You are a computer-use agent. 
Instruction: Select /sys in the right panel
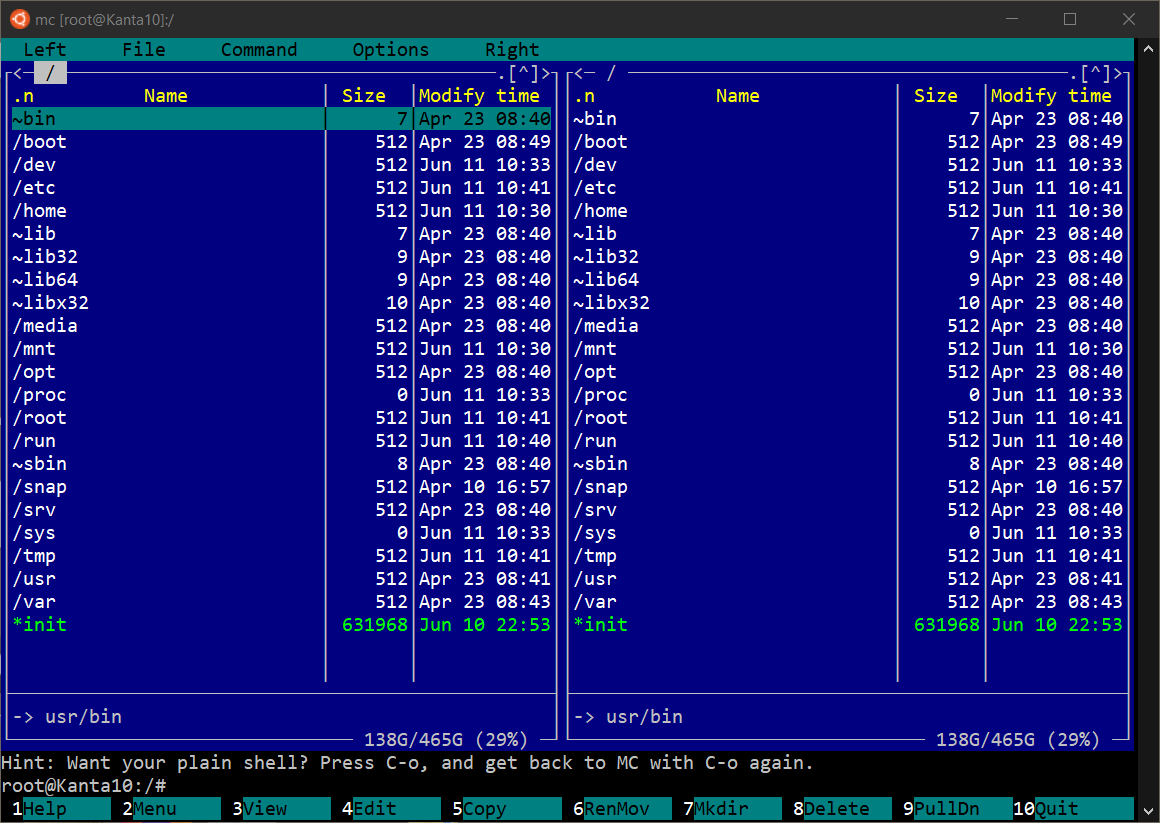[x=849, y=533]
